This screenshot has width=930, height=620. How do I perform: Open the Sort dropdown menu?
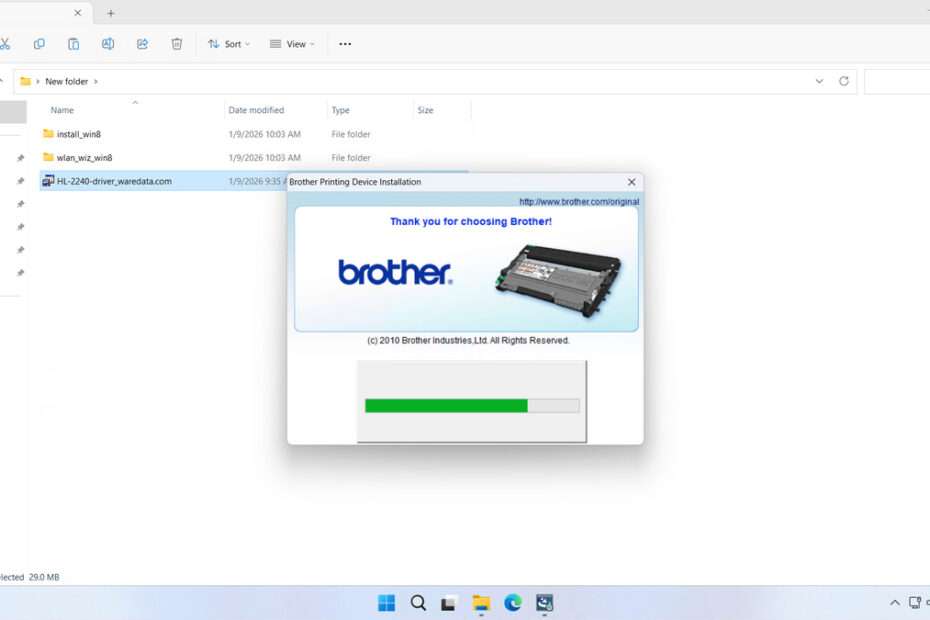click(x=228, y=44)
